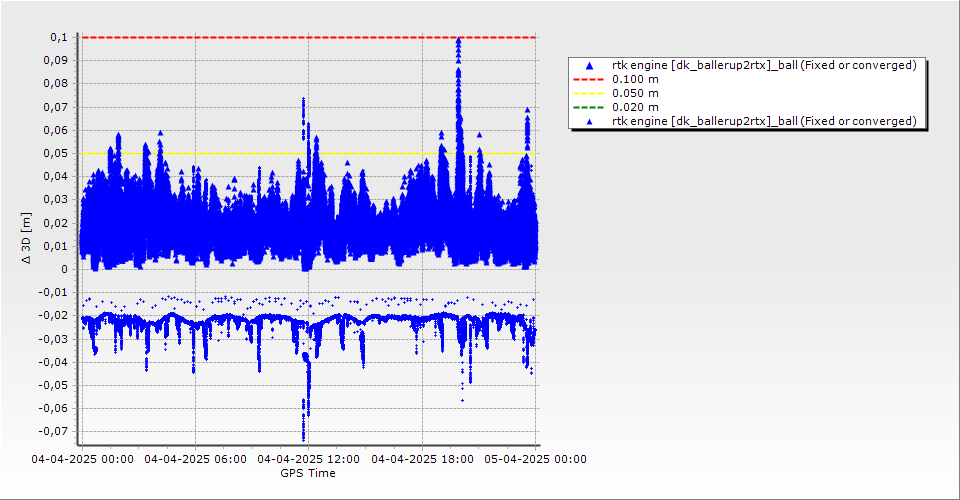Click the -0,05 y-axis label
This screenshot has height=500, width=960.
54,386
